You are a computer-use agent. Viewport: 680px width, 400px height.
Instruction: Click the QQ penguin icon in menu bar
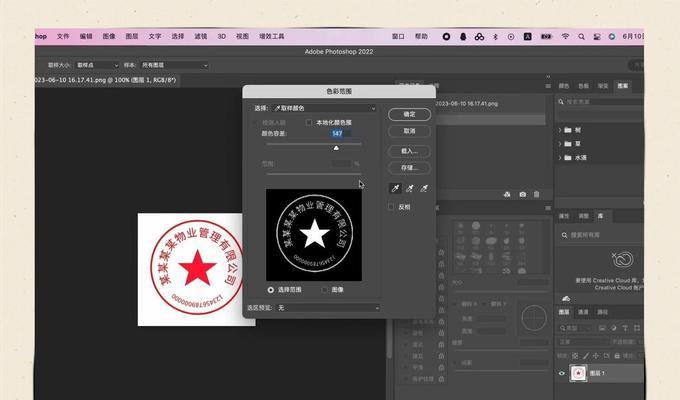[463, 37]
